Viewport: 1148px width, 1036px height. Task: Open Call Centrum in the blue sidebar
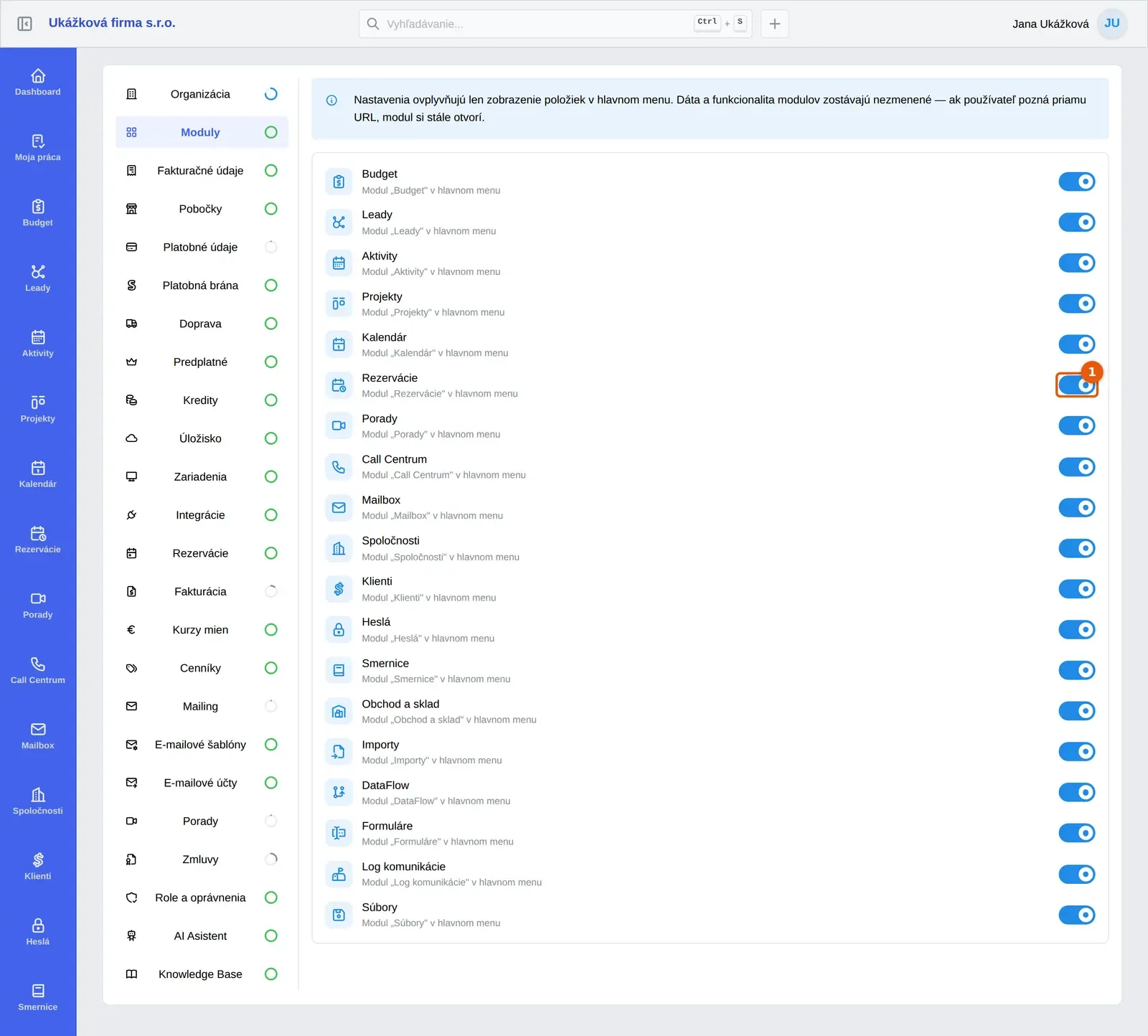point(38,669)
